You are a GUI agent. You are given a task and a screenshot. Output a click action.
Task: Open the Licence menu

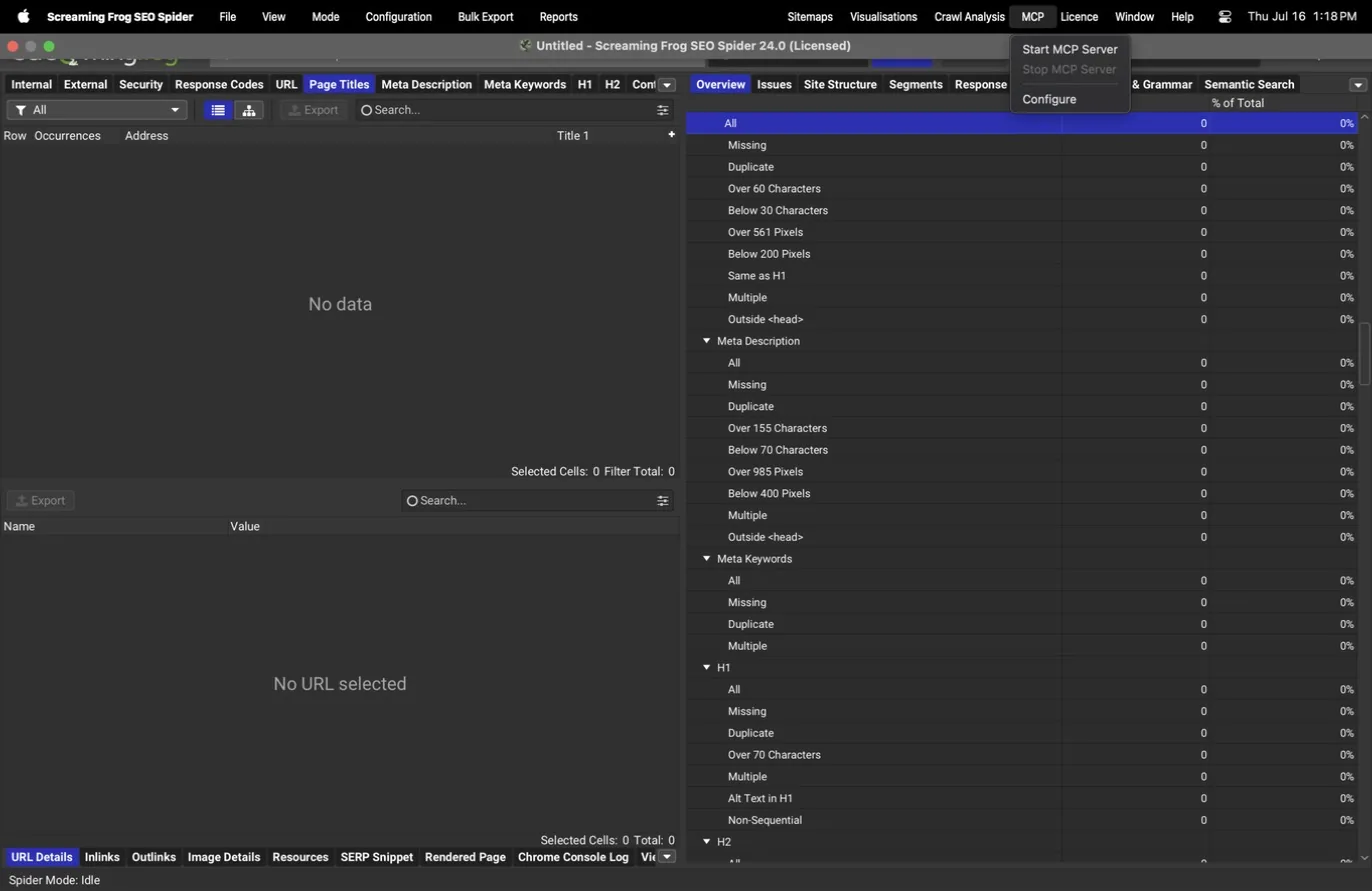click(1079, 17)
